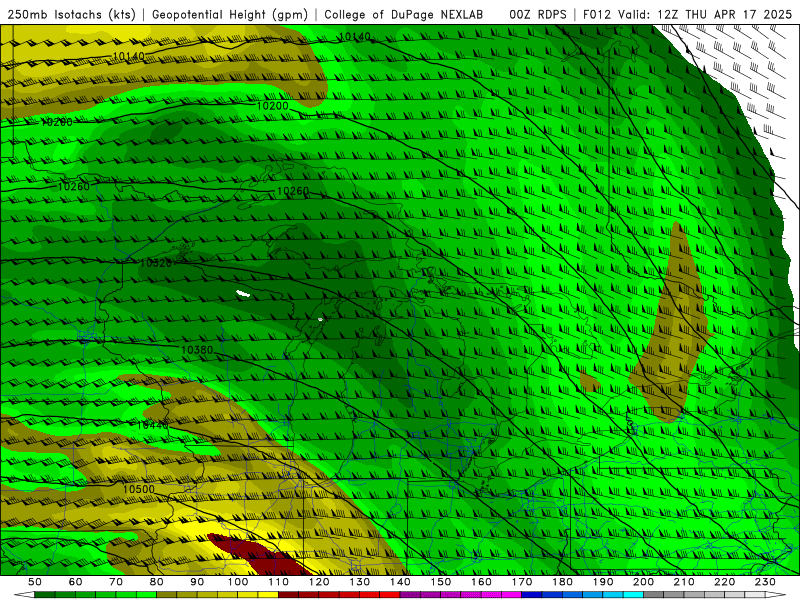Click the dark red jet maximum on the map
Image resolution: width=800 pixels, height=600 pixels.
tap(258, 555)
